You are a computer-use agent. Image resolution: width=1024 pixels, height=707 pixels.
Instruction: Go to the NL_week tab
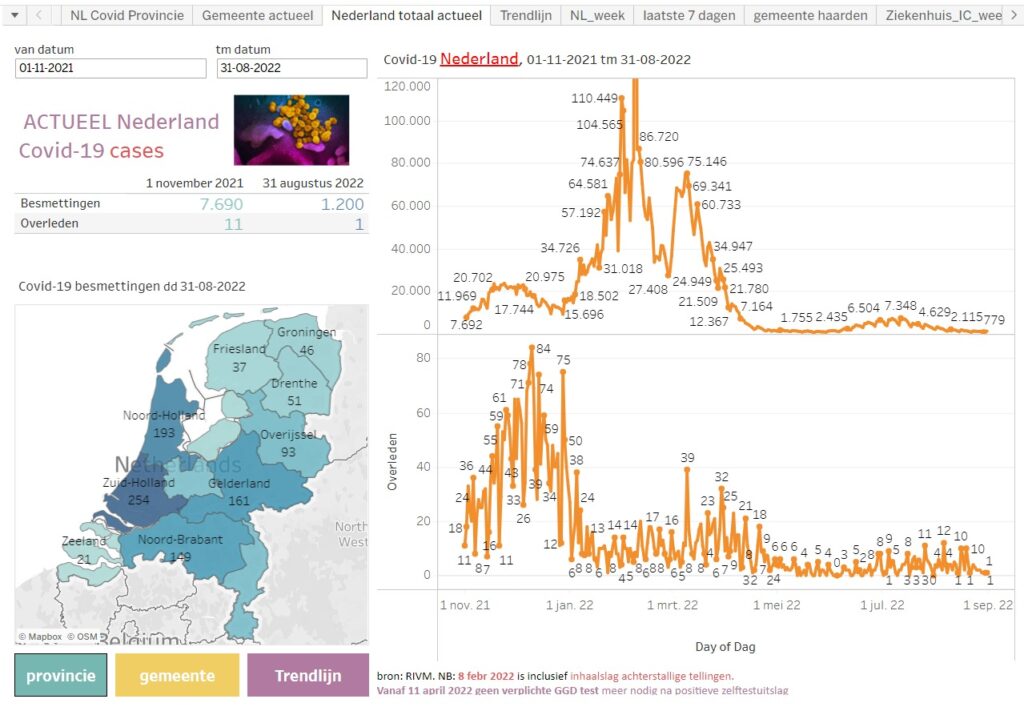(597, 15)
